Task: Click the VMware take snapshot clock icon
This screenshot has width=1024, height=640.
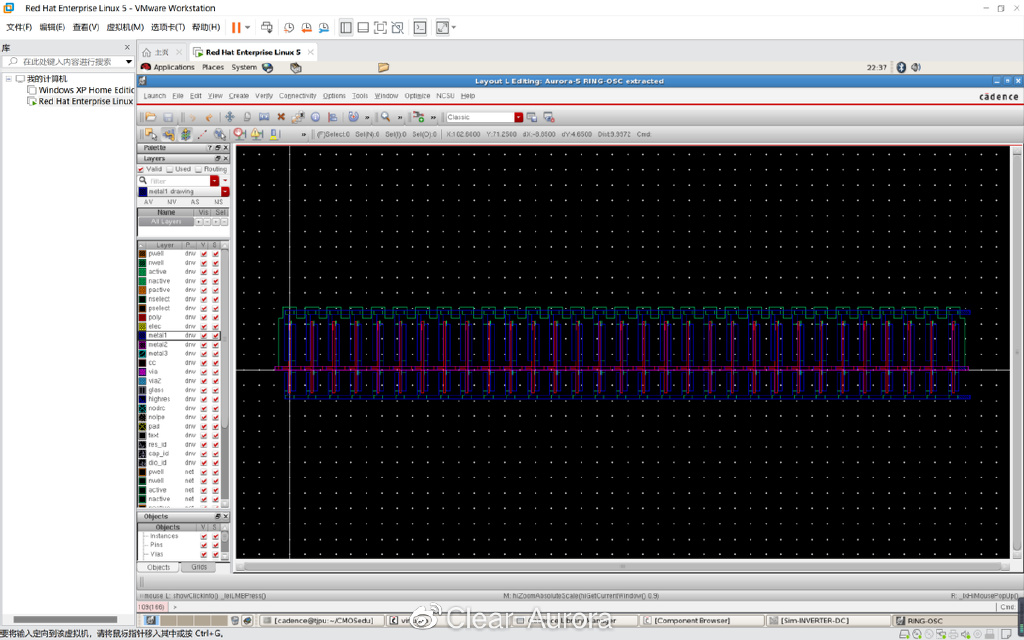Action: pyautogui.click(x=289, y=27)
